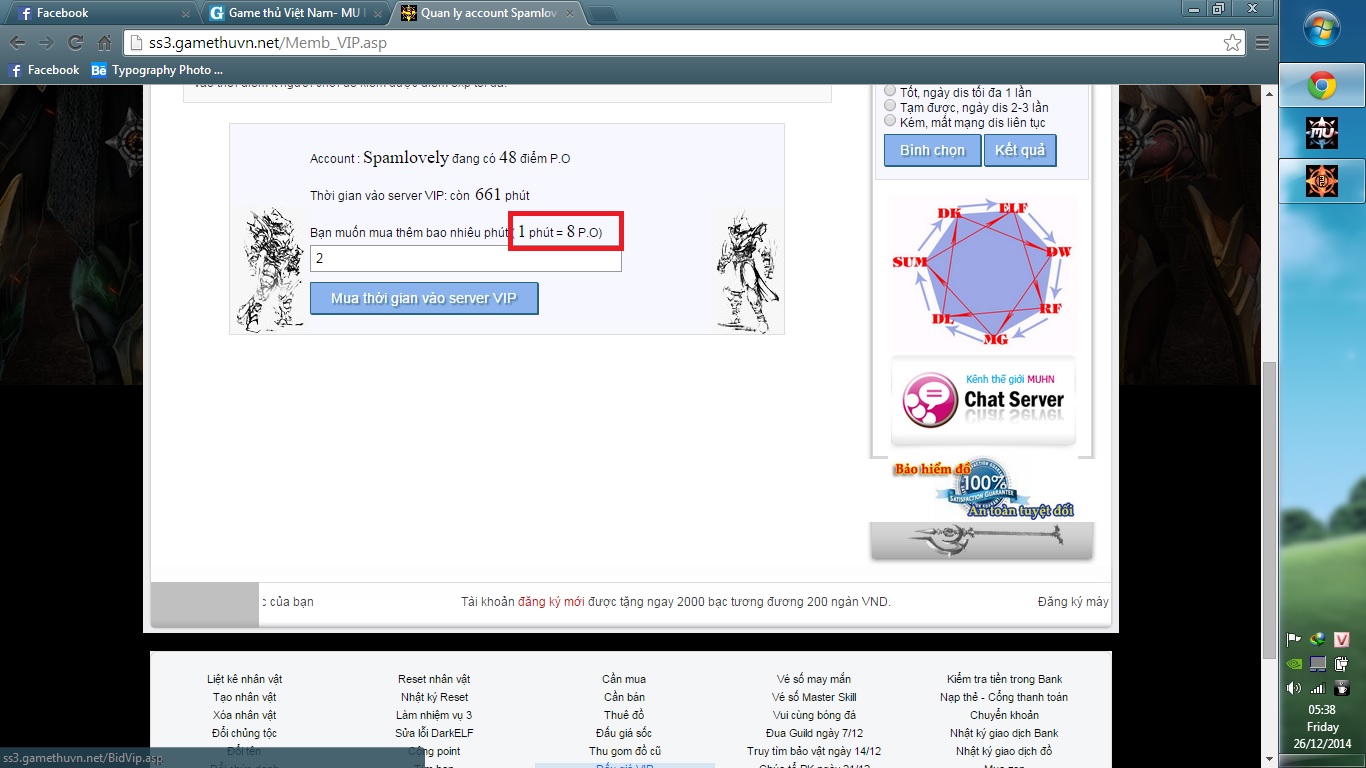Open the Typography Photo bookmark
Image resolution: width=1366 pixels, height=768 pixels.
click(157, 70)
